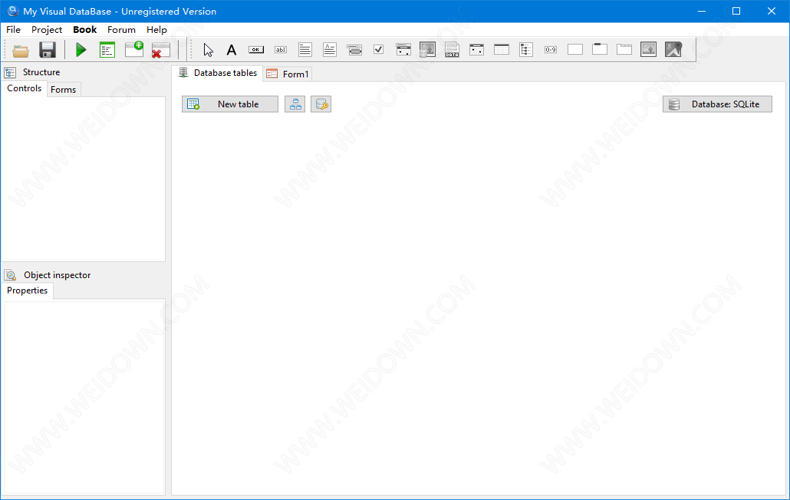Close the My Visual DataBase window
The width and height of the screenshot is (790, 500).
pos(771,11)
